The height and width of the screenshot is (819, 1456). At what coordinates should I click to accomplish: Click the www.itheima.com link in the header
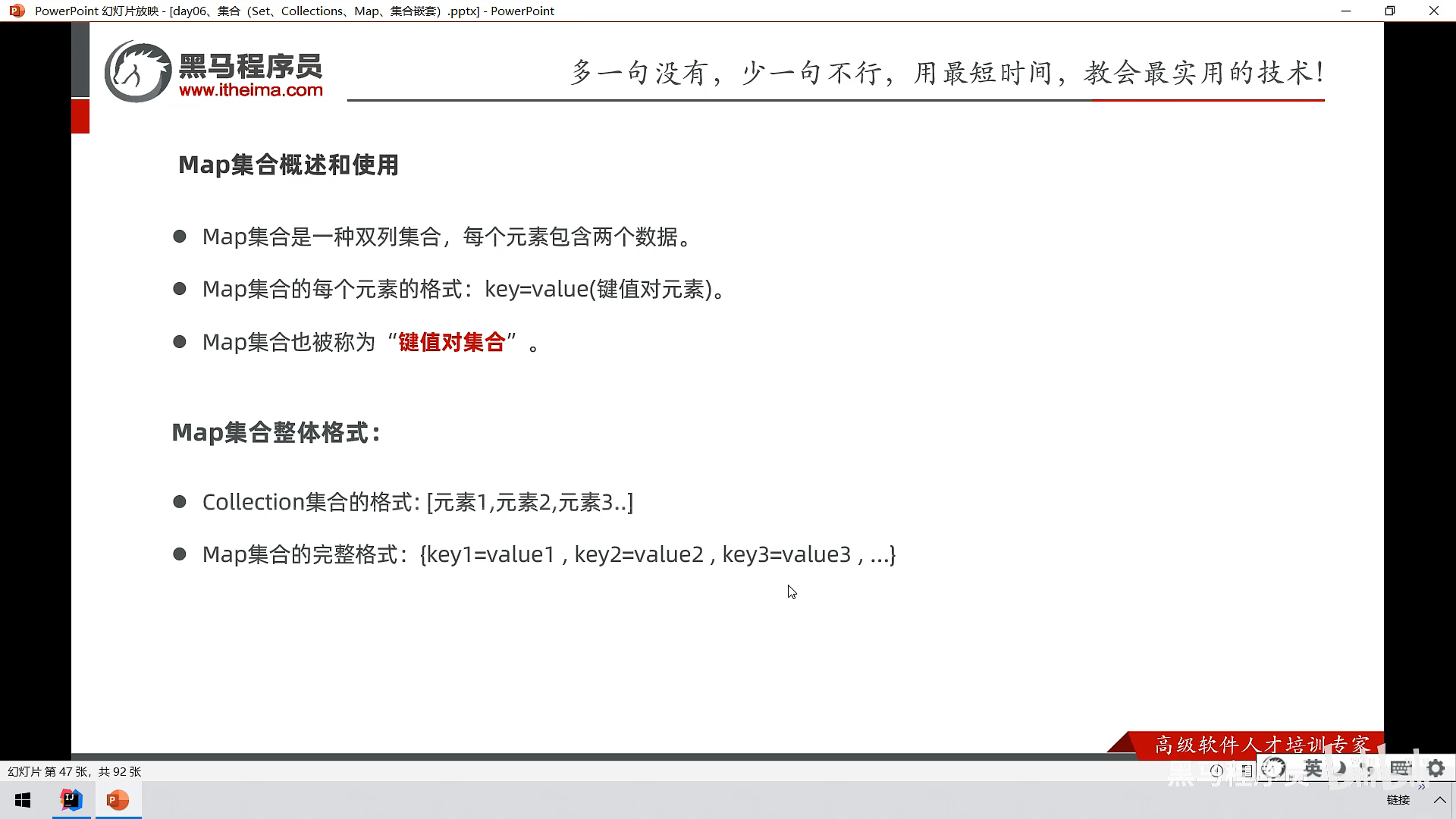[x=250, y=90]
